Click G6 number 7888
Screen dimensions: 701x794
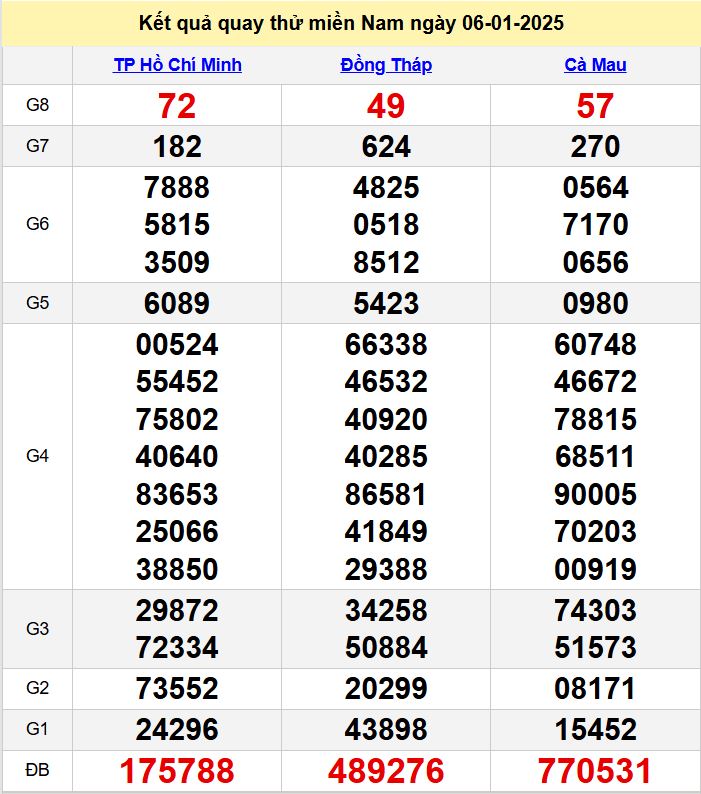coord(177,187)
